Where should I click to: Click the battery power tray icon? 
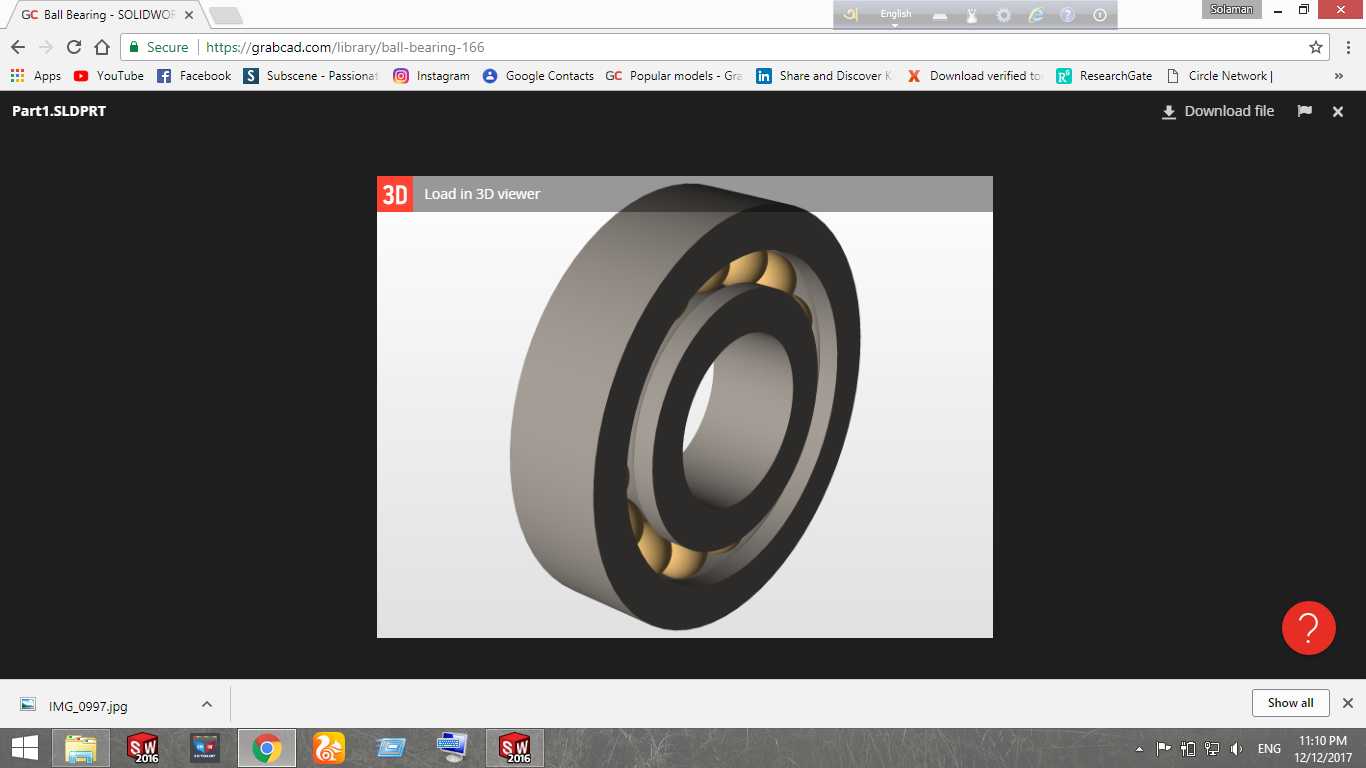click(x=1188, y=749)
